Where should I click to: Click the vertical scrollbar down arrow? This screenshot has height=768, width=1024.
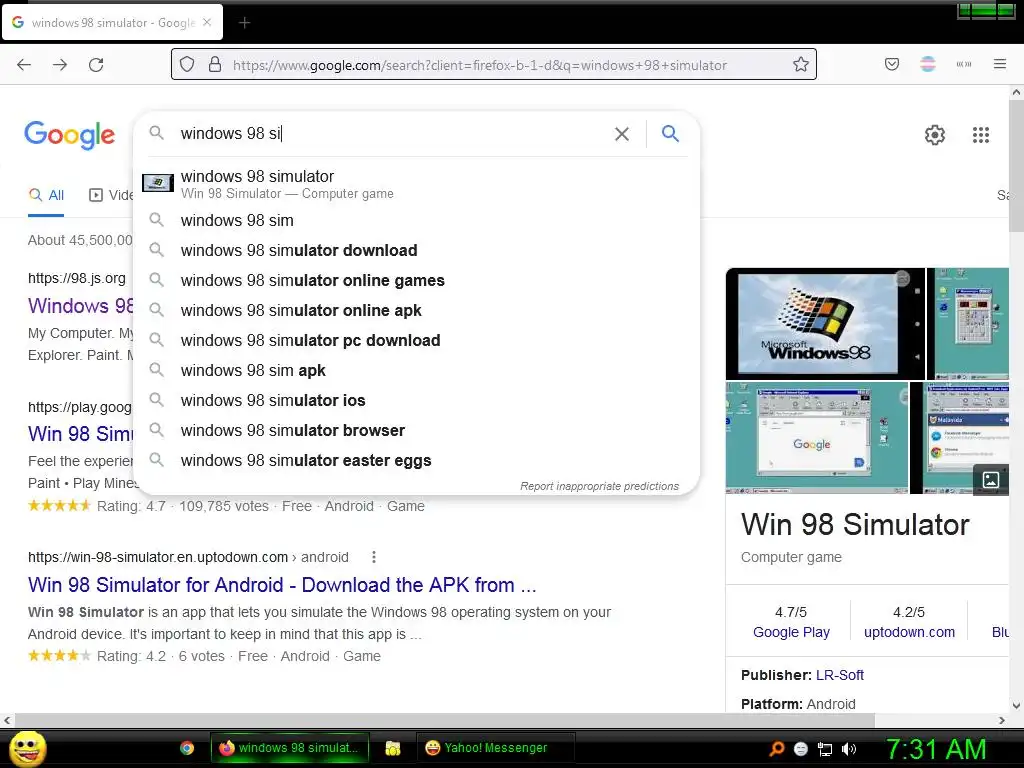1016,705
